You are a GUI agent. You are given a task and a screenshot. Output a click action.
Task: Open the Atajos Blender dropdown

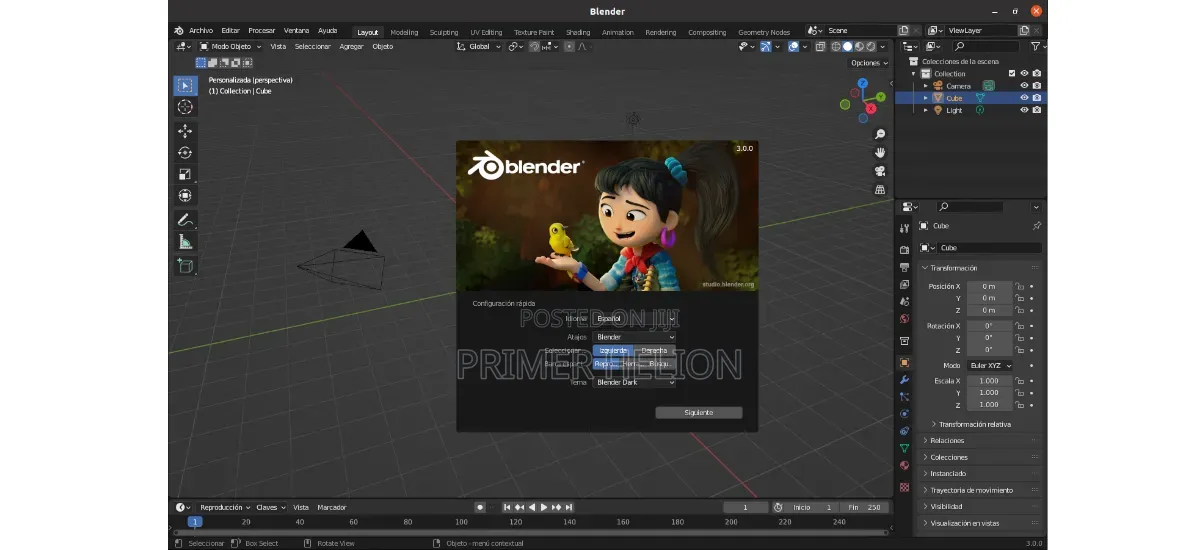[634, 337]
